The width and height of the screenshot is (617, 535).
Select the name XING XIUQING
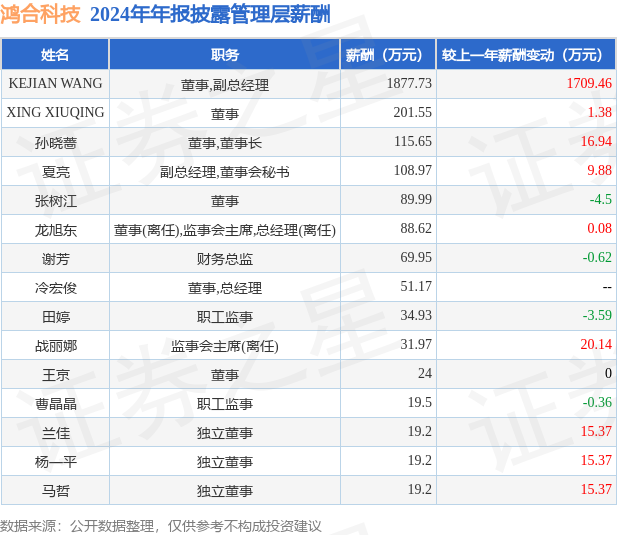click(x=55, y=113)
